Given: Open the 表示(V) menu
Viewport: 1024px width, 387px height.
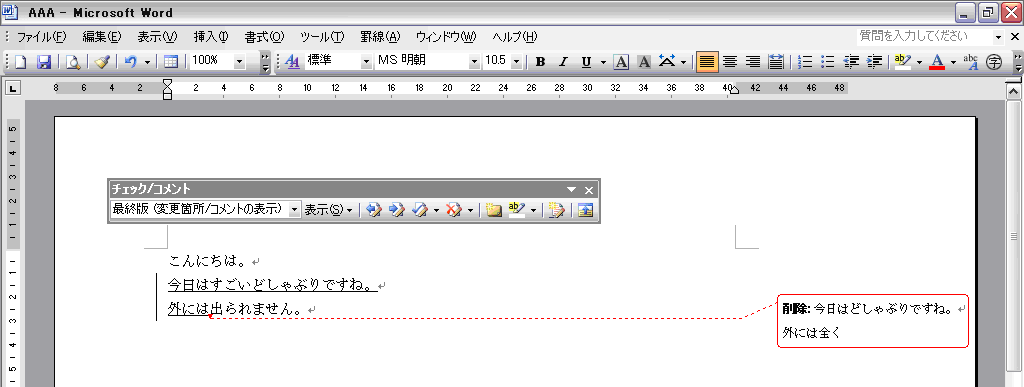Looking at the screenshot, I should tap(157, 37).
